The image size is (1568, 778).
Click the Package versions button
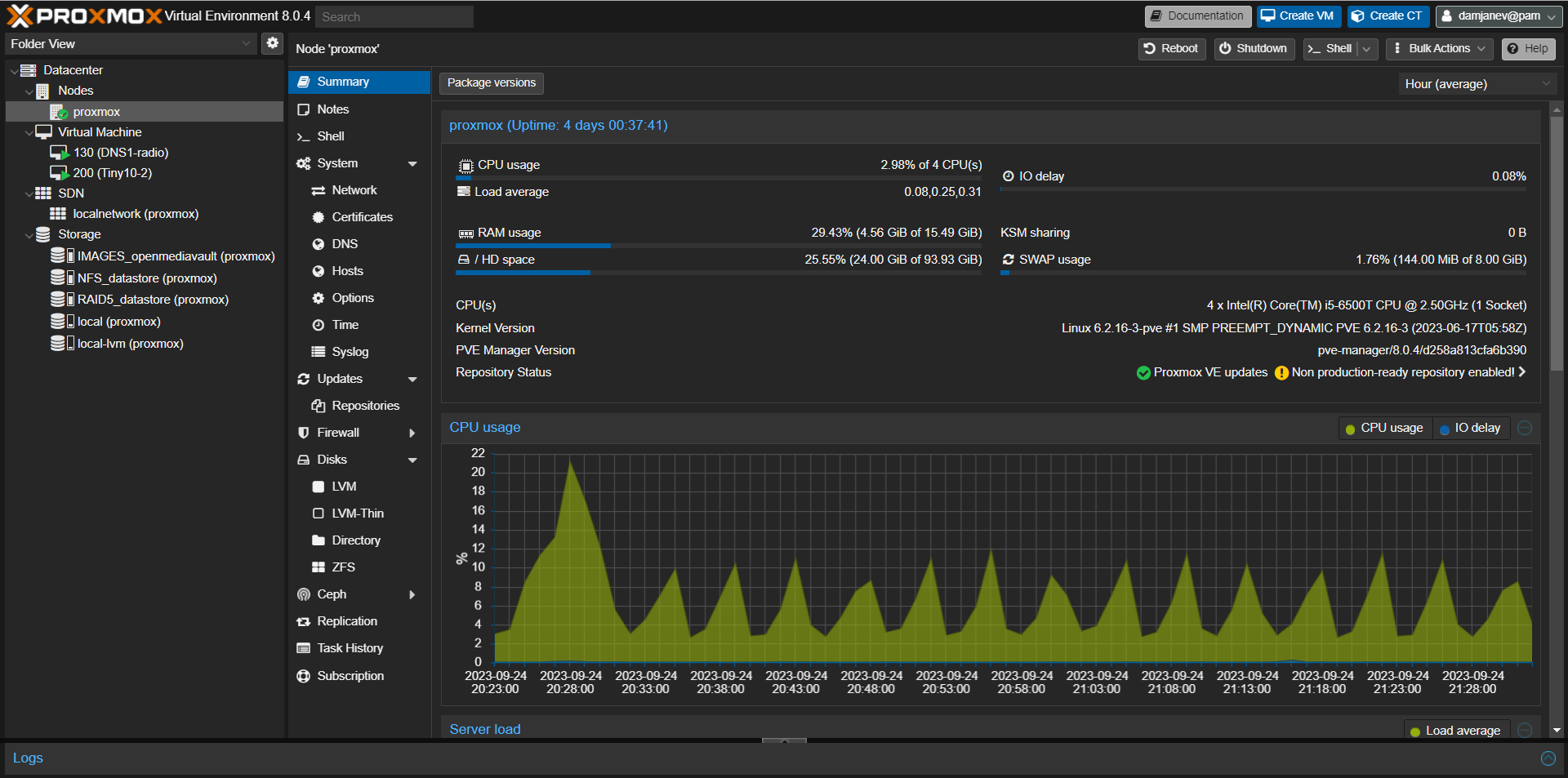pos(492,83)
